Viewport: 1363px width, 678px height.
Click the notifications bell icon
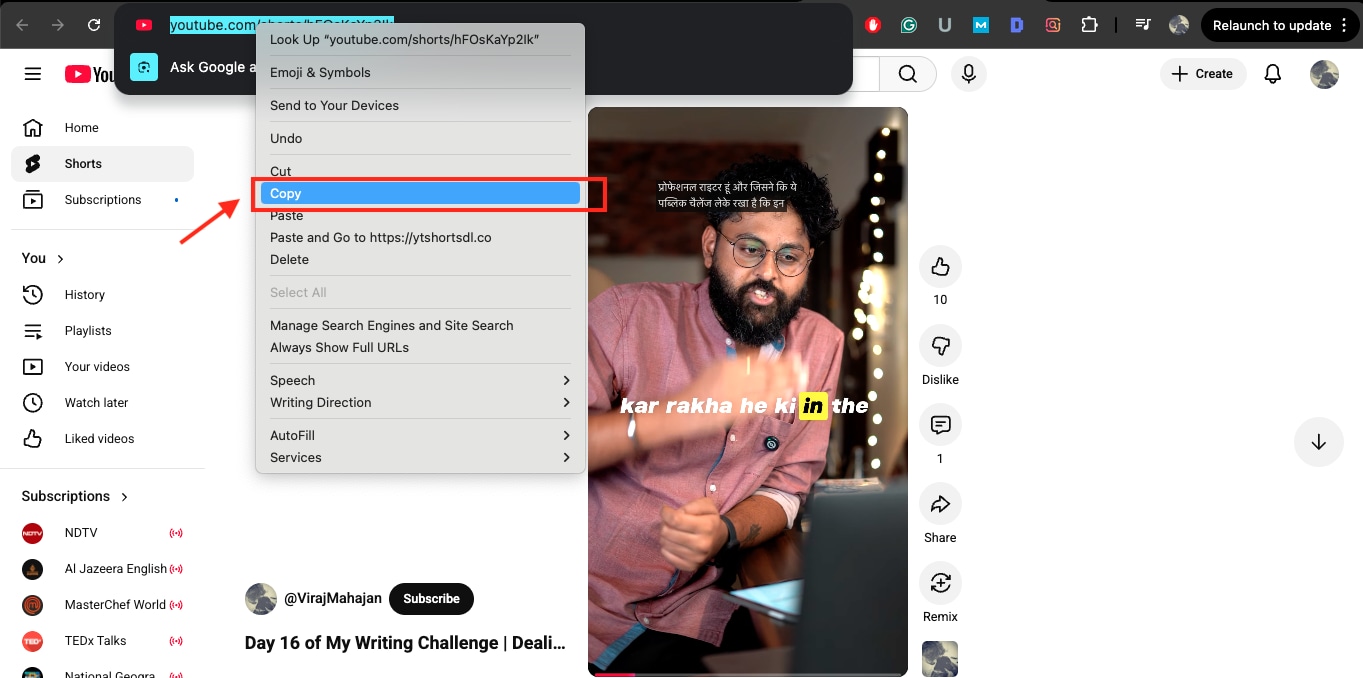[1272, 73]
